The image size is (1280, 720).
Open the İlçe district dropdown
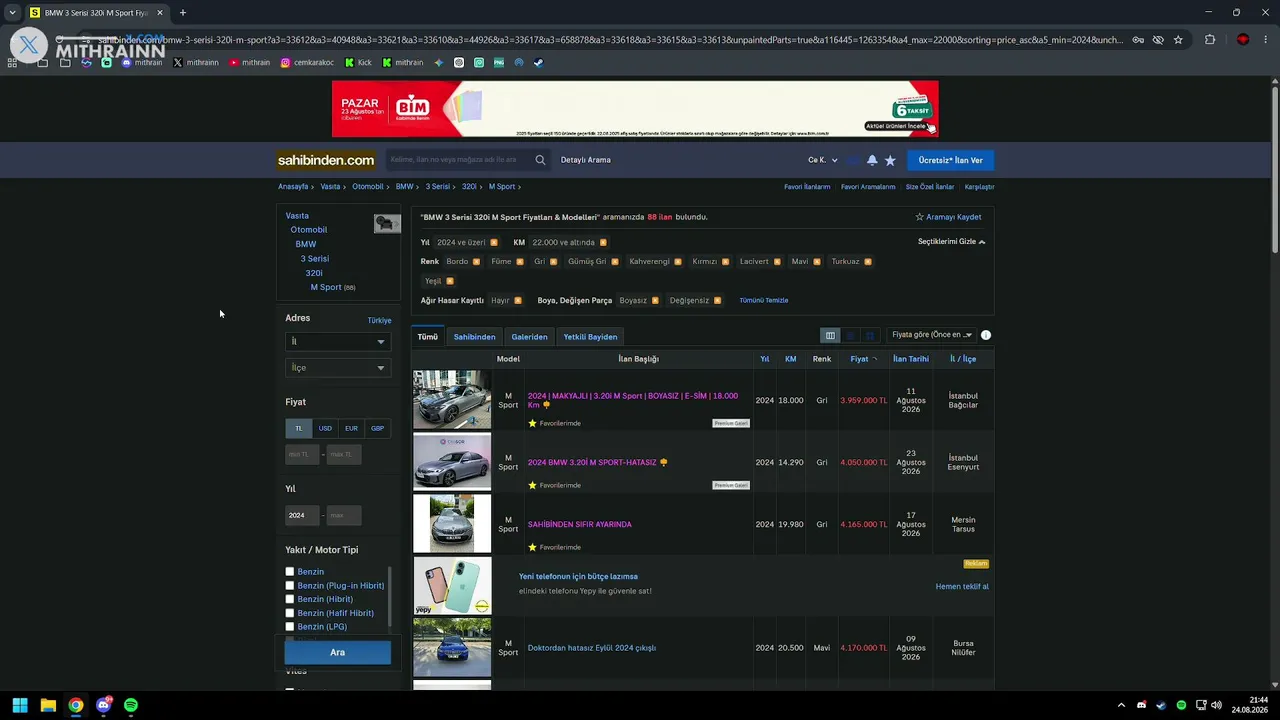pyautogui.click(x=337, y=368)
